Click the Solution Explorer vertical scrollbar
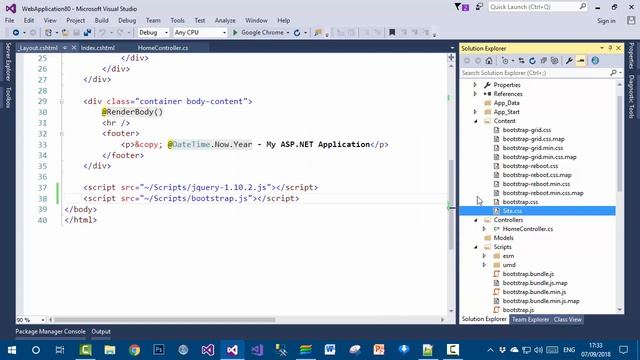Viewport: 640px width, 360px height. click(620, 143)
